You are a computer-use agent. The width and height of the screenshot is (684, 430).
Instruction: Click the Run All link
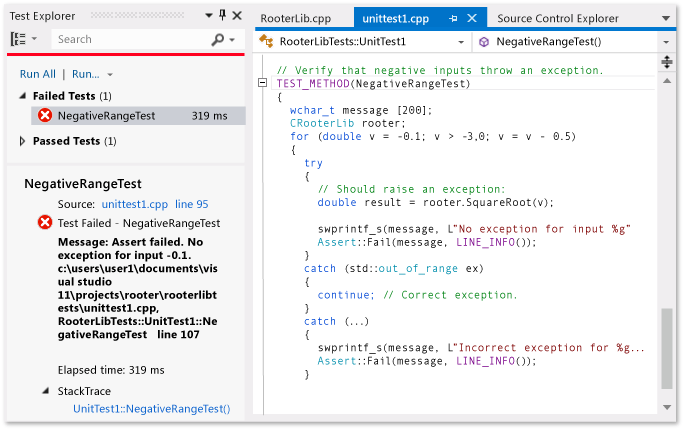tap(37, 74)
